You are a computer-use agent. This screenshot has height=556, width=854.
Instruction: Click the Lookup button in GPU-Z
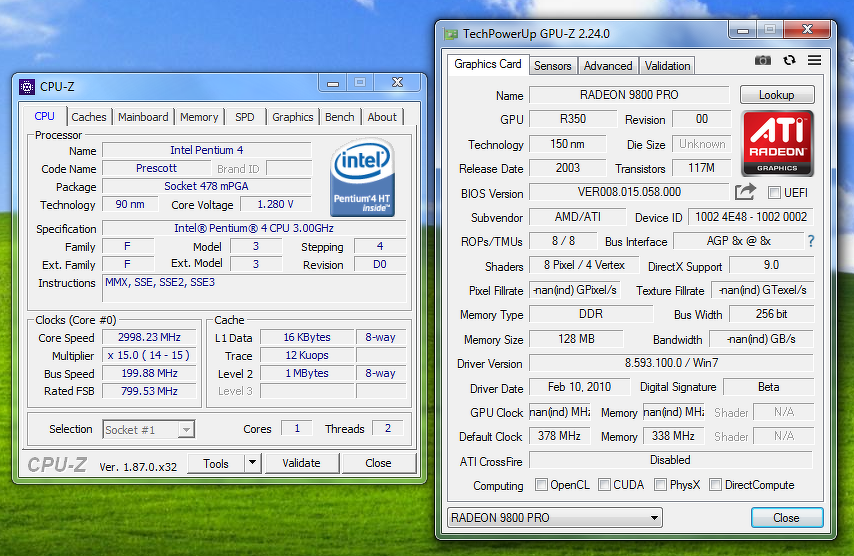[x=777, y=95]
